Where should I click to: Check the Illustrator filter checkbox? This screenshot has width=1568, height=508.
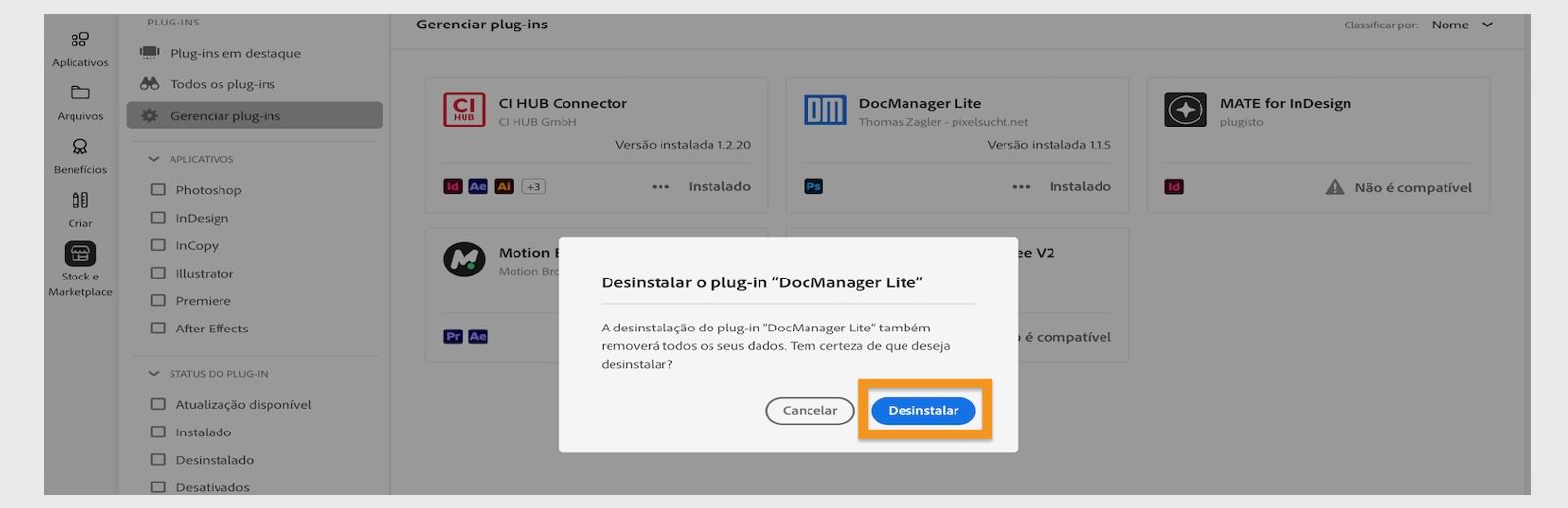click(158, 273)
